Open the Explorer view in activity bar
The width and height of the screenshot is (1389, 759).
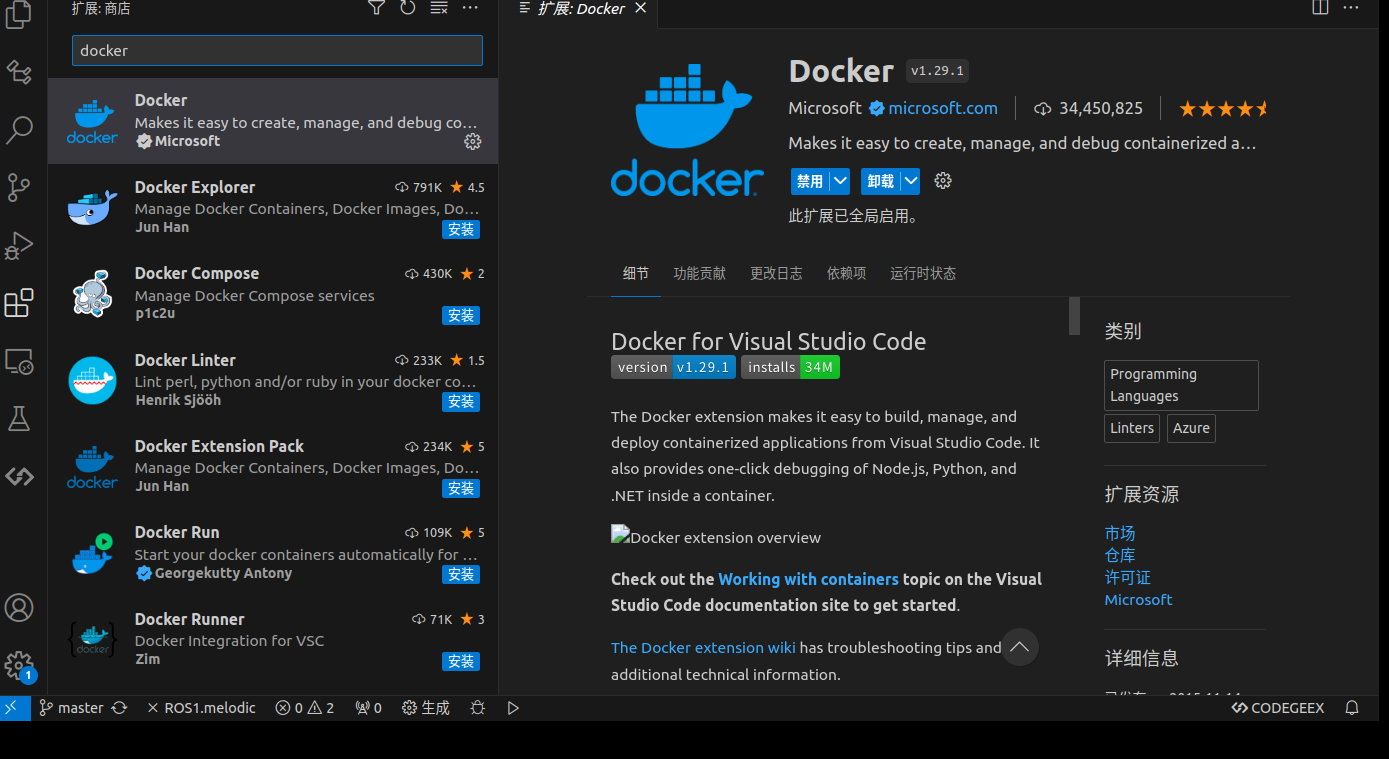tap(19, 14)
